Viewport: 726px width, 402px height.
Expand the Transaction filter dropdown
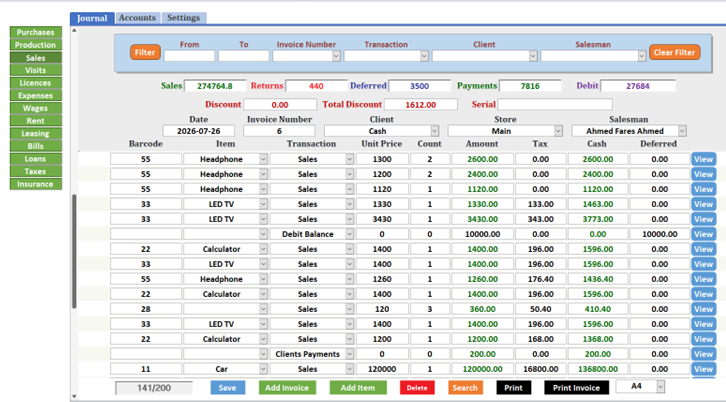click(425, 56)
